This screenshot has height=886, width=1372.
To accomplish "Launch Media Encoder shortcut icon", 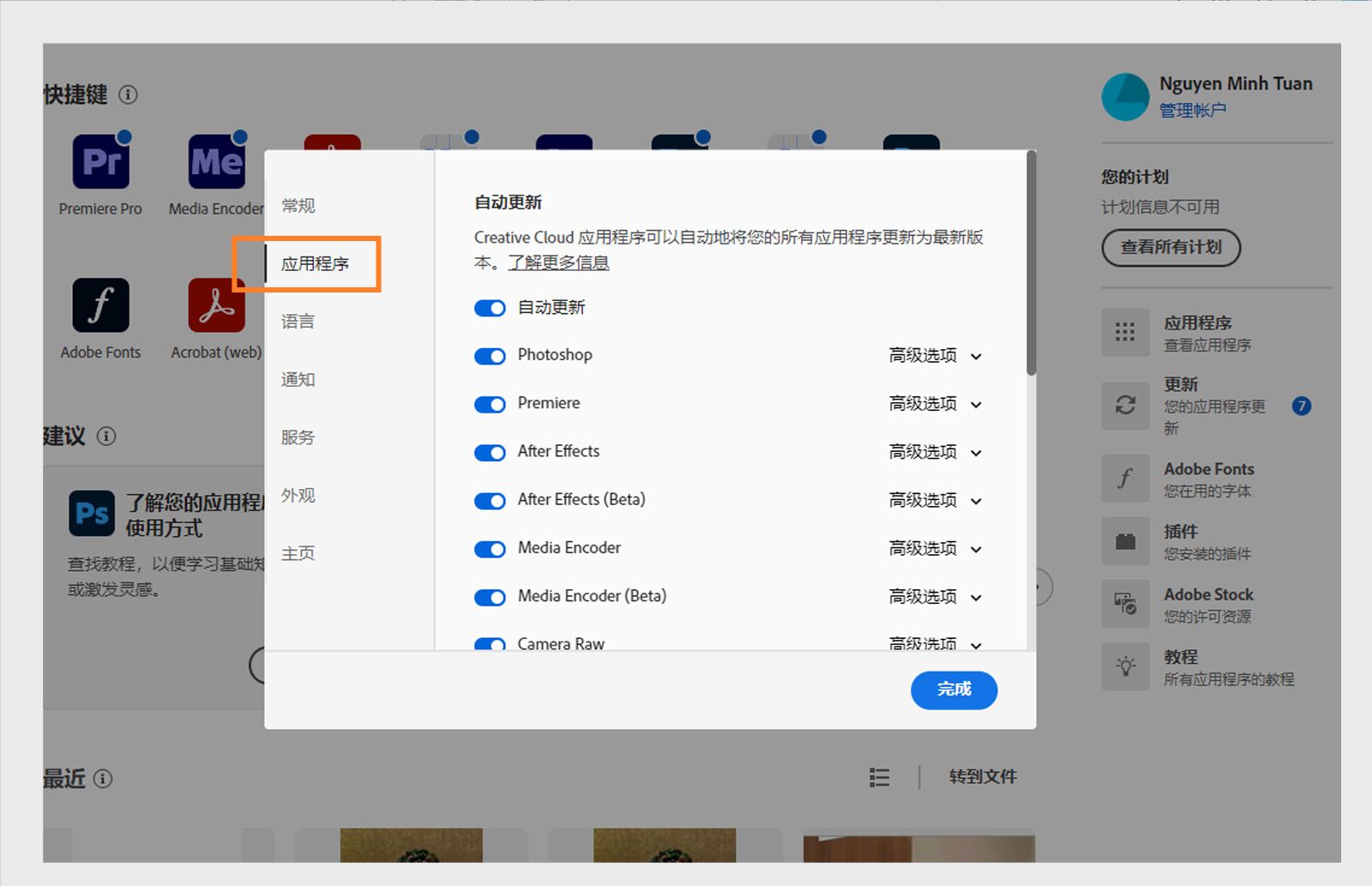I will pyautogui.click(x=214, y=160).
